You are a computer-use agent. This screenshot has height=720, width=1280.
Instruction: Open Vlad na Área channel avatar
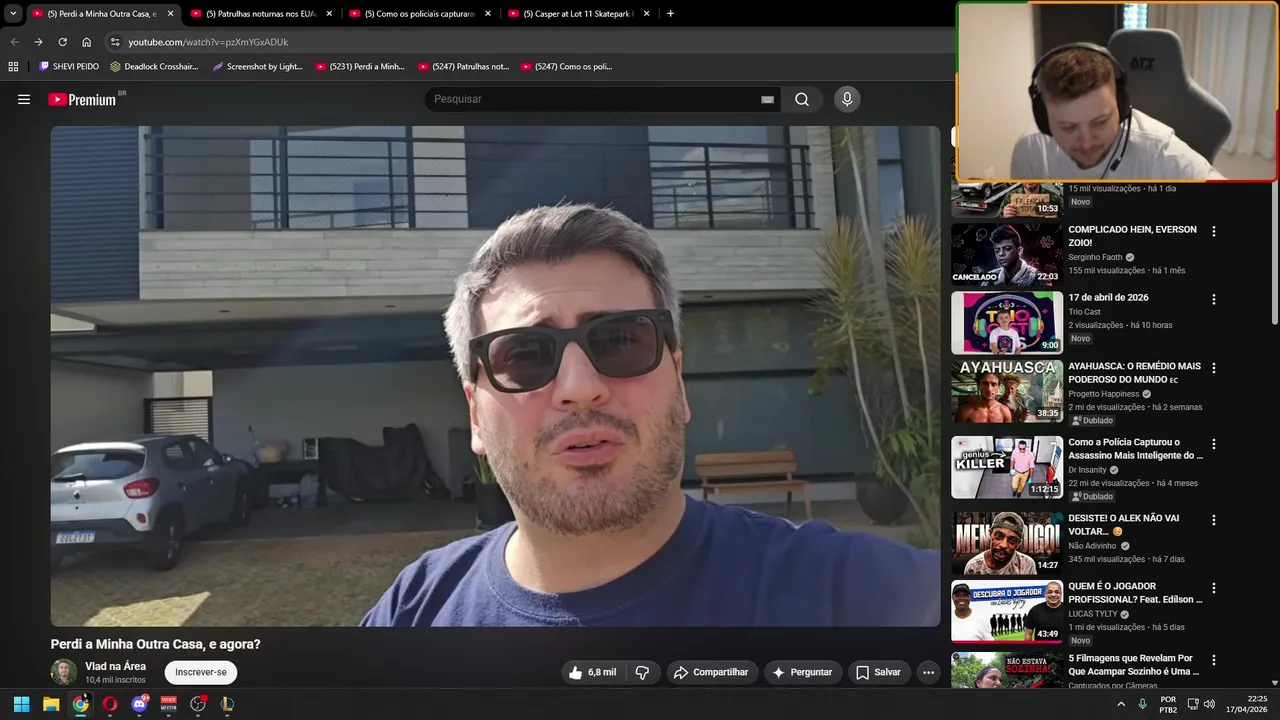(64, 672)
